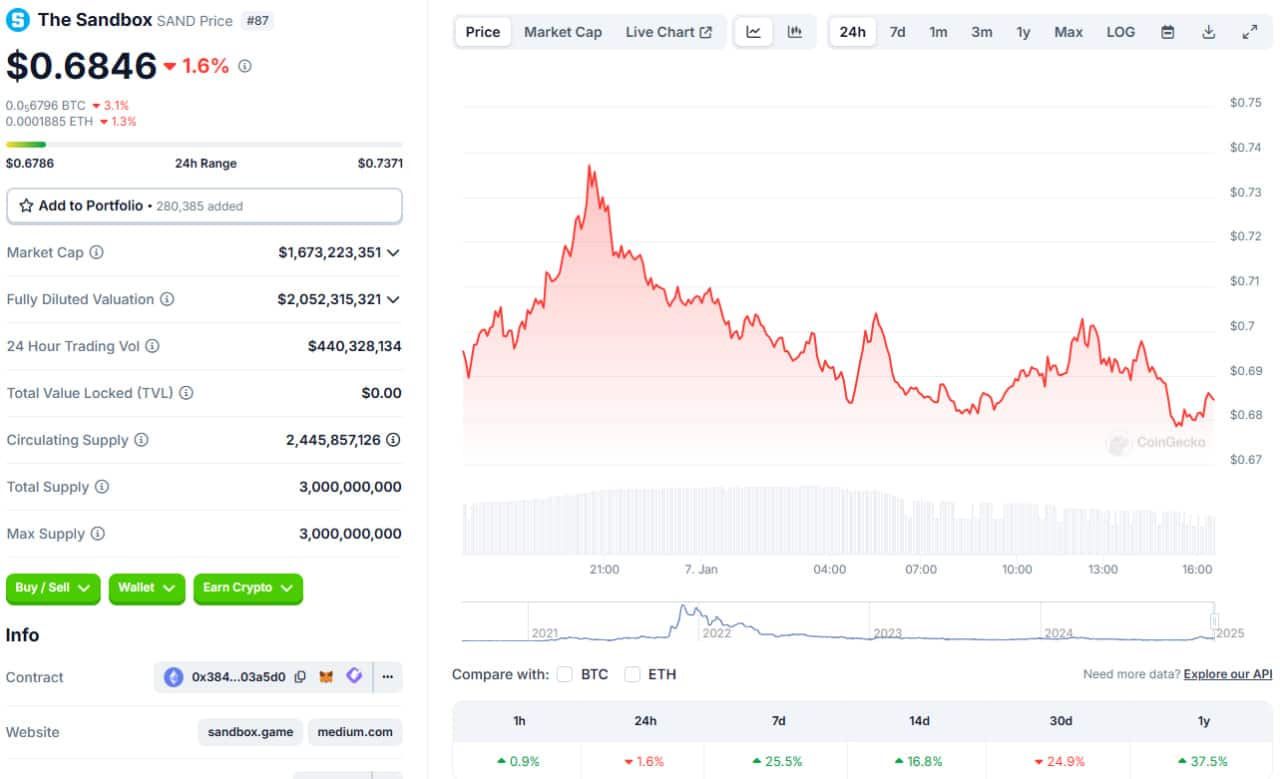1280x779 pixels.
Task: Click the star icon in Add to Portfolio
Action: (26, 205)
